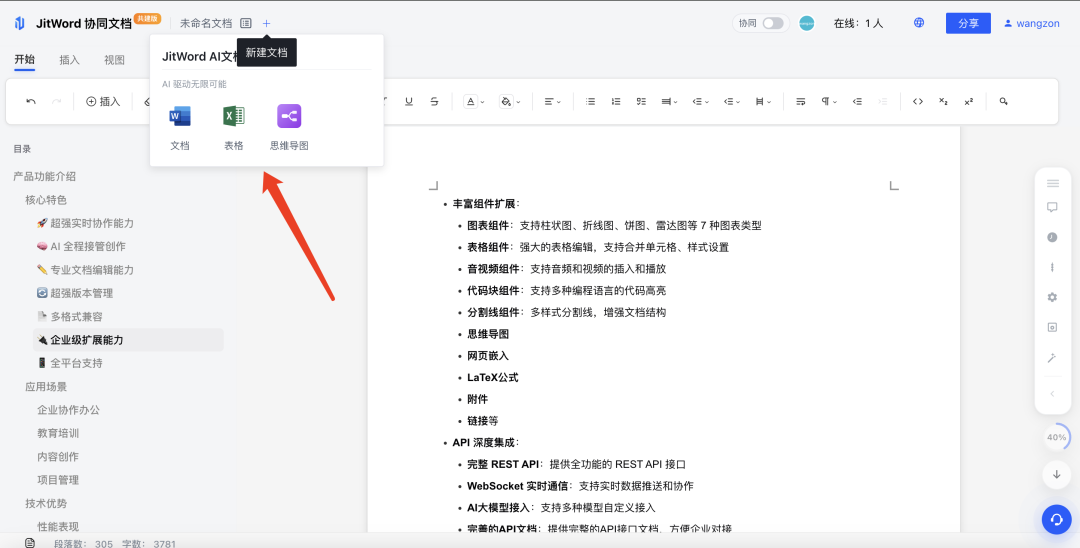Viewport: 1080px width, 548px height.
Task: Go to 应用场景 in the outline
Action: pyautogui.click(x=46, y=387)
